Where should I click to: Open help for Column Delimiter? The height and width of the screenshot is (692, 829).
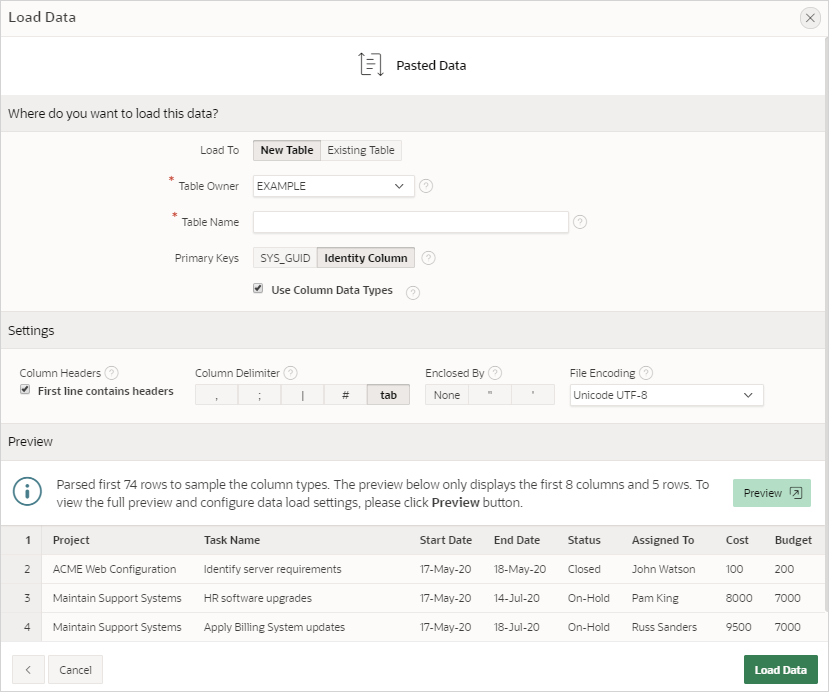290,373
